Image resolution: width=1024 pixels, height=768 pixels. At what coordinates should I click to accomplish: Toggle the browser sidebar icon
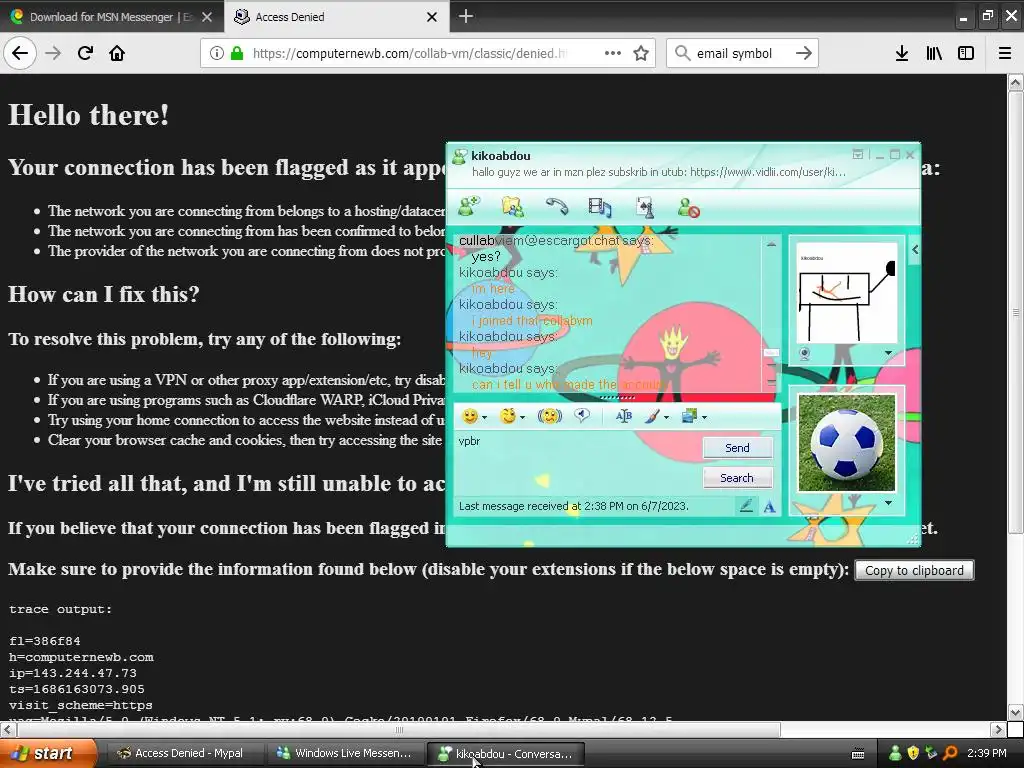pos(966,54)
